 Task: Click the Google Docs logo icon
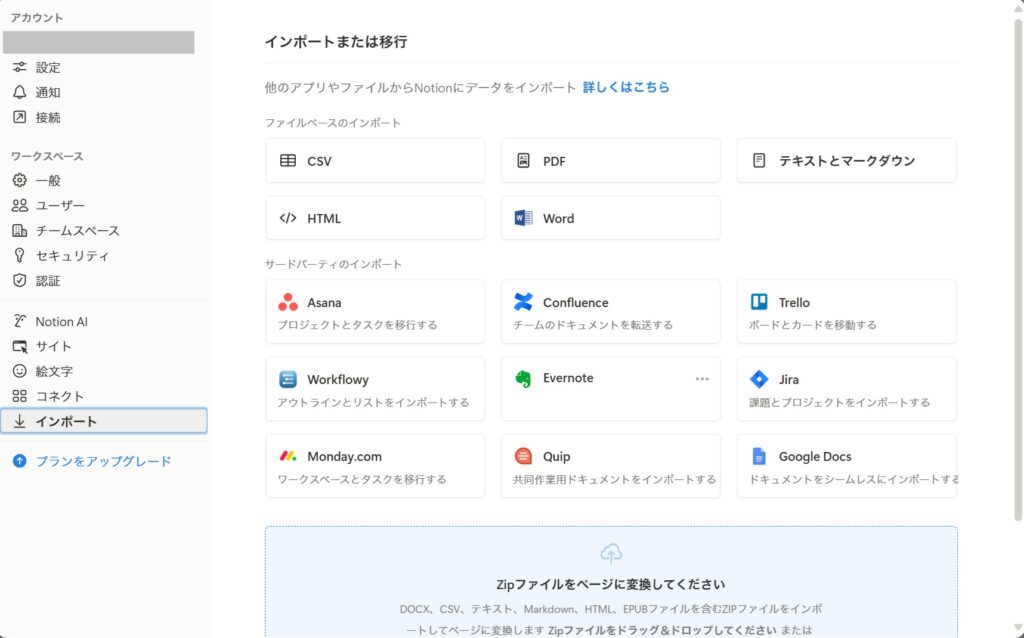[759, 456]
